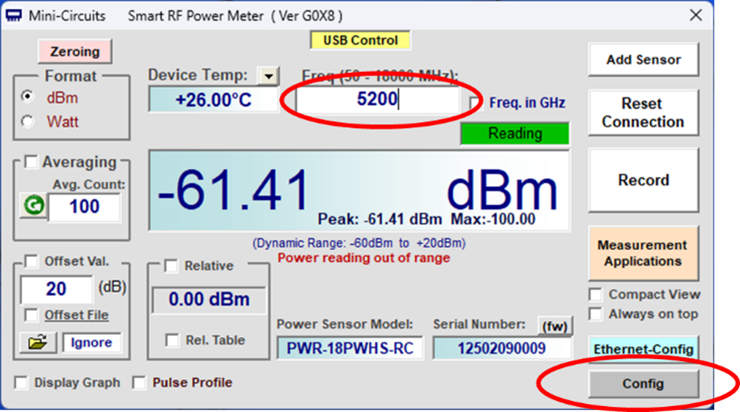Close the Smart RF Power Meter window
This screenshot has width=740, height=412.
click(696, 15)
